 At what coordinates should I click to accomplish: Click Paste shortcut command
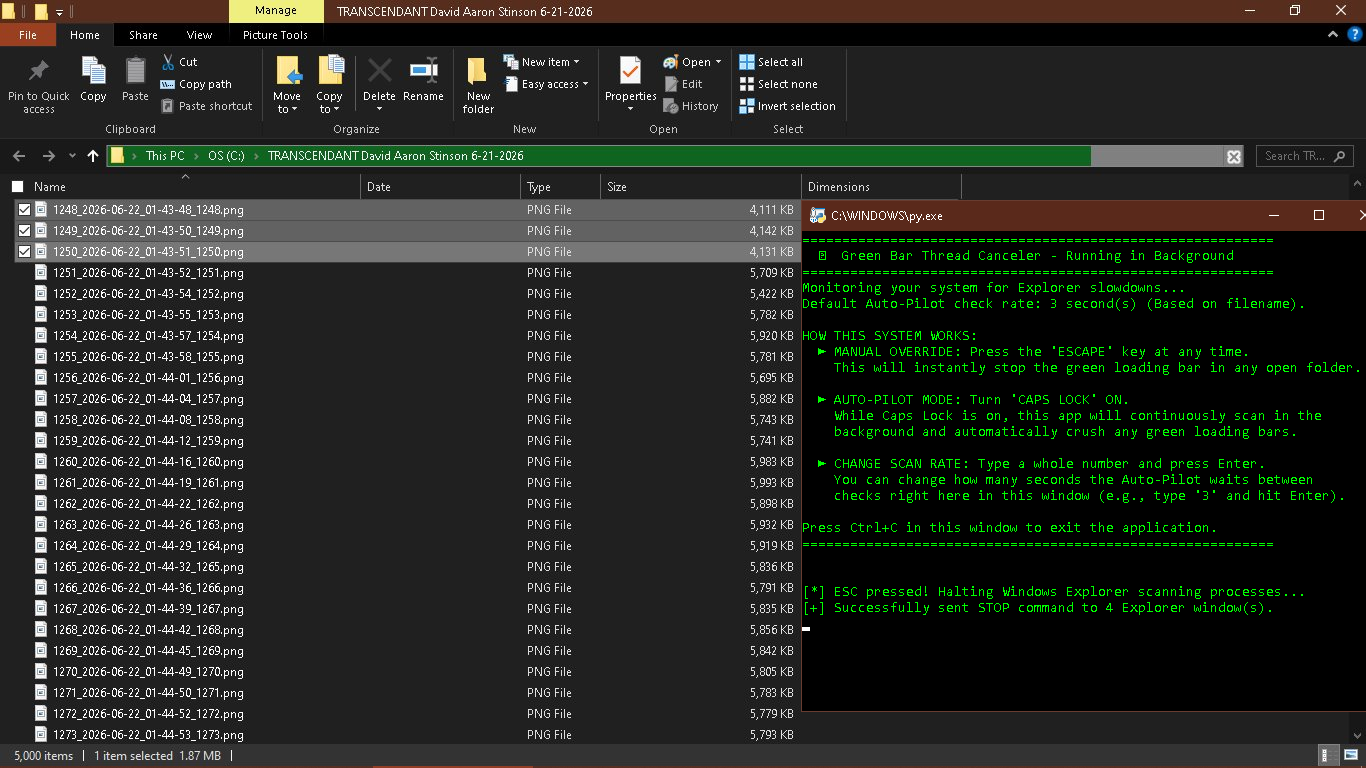(x=206, y=106)
